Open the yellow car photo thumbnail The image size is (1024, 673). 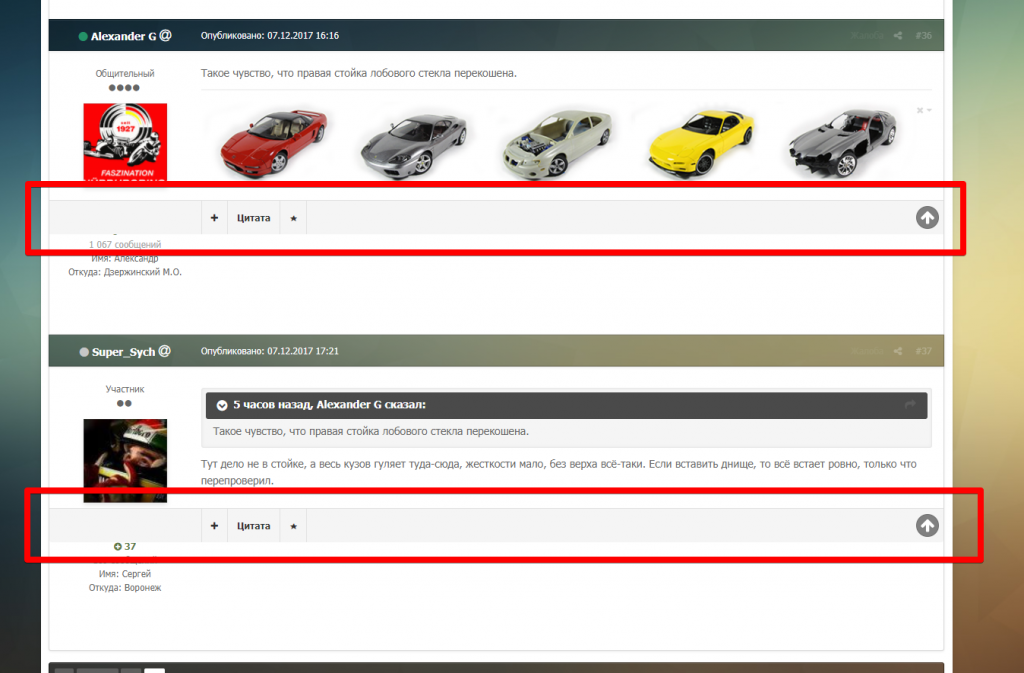698,140
